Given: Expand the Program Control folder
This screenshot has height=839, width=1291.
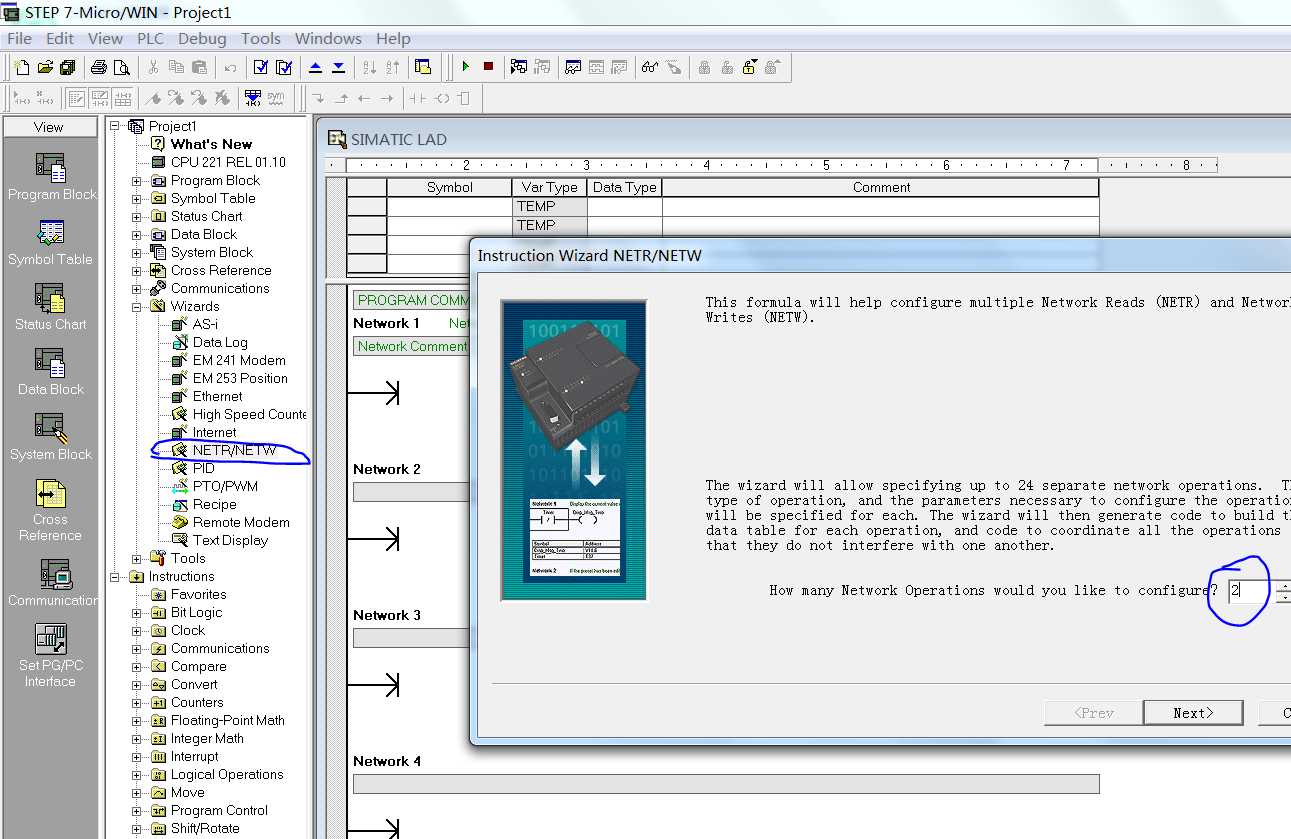Looking at the screenshot, I should (137, 811).
